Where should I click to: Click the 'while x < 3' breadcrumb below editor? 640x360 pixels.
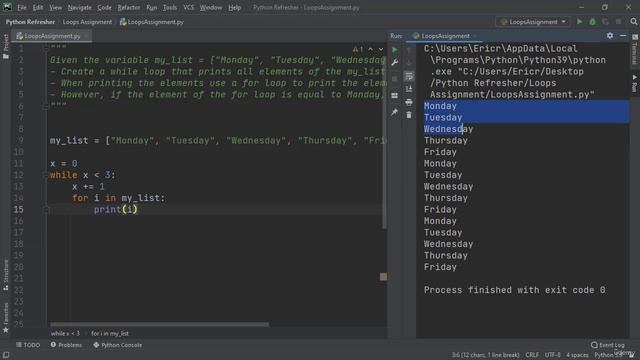65,333
